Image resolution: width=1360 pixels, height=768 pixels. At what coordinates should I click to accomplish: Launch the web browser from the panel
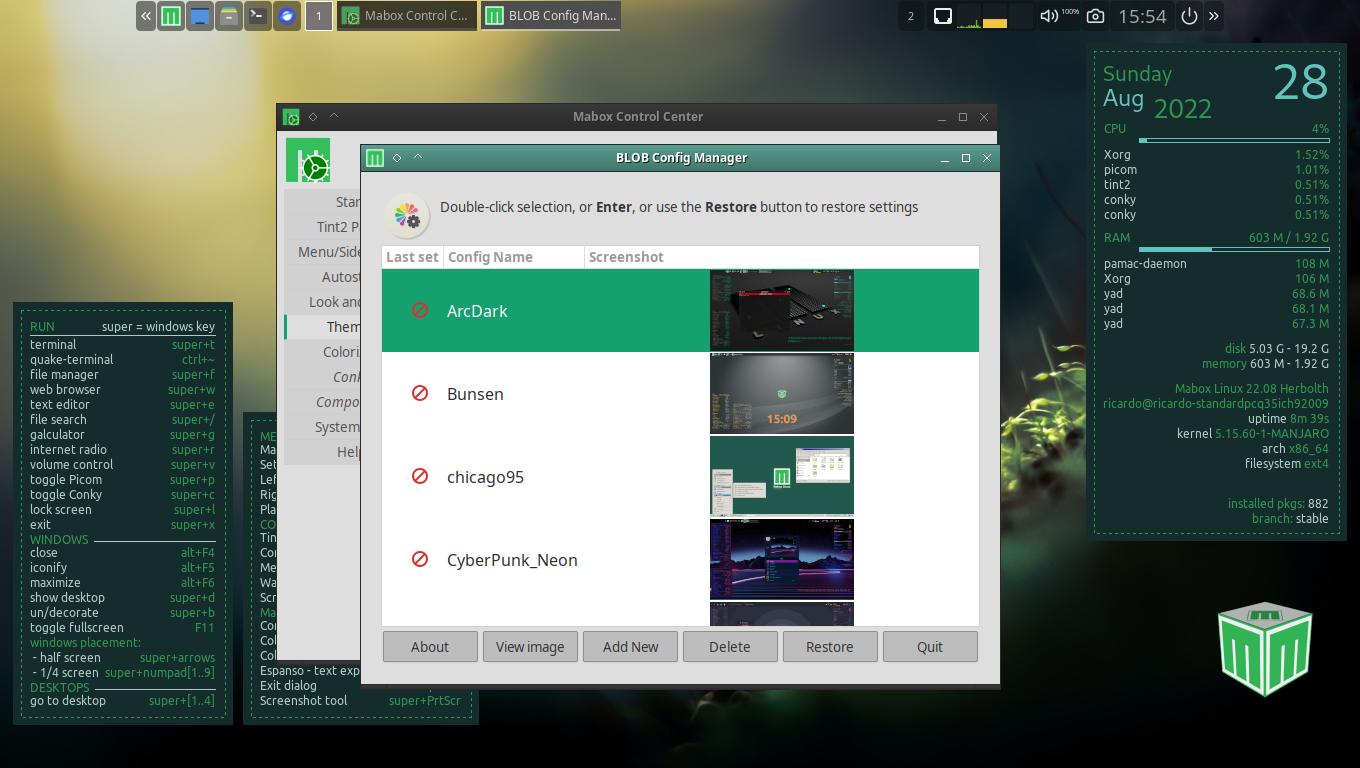coord(287,16)
